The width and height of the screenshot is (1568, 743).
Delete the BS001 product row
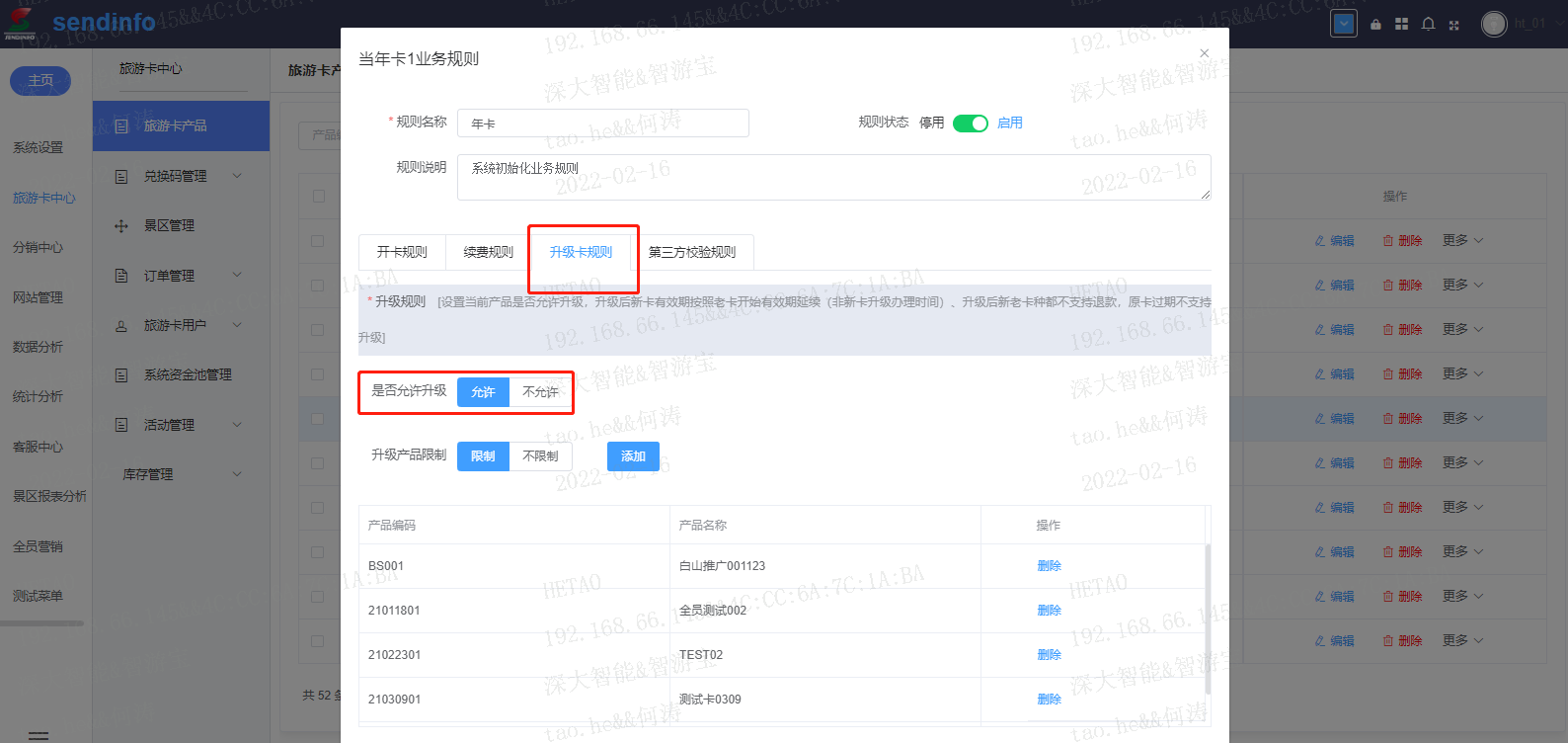pyautogui.click(x=1049, y=566)
